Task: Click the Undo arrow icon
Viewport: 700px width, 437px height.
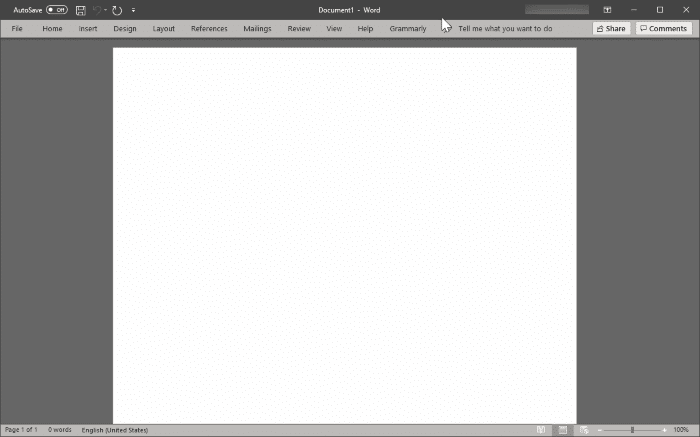Action: tap(97, 10)
